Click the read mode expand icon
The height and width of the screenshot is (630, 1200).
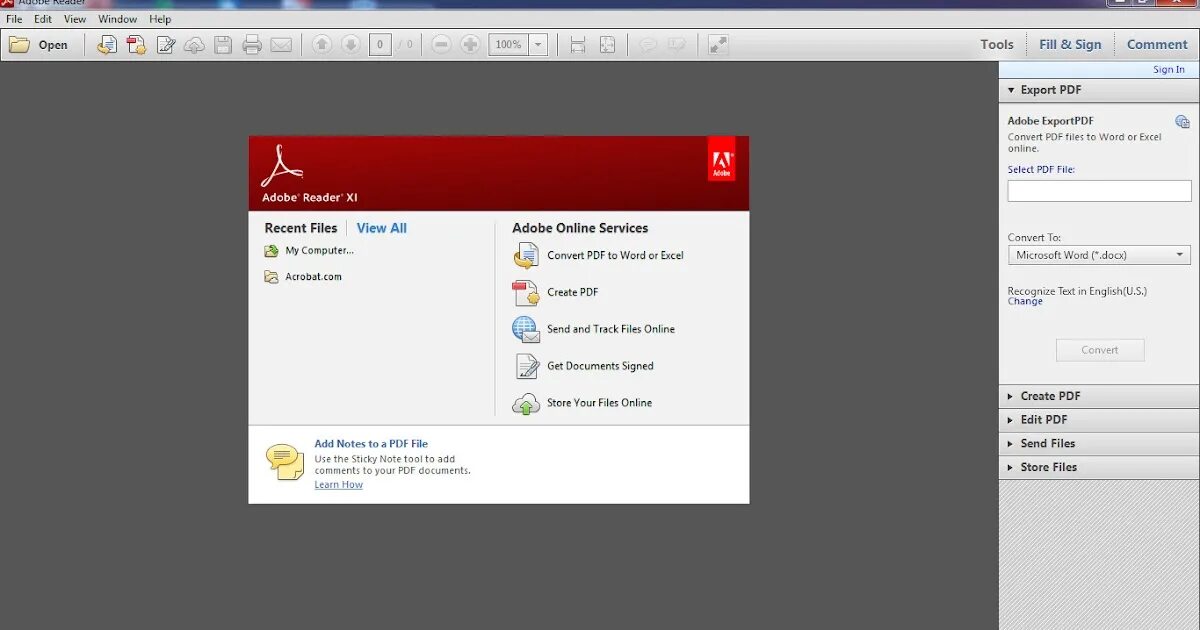point(718,45)
